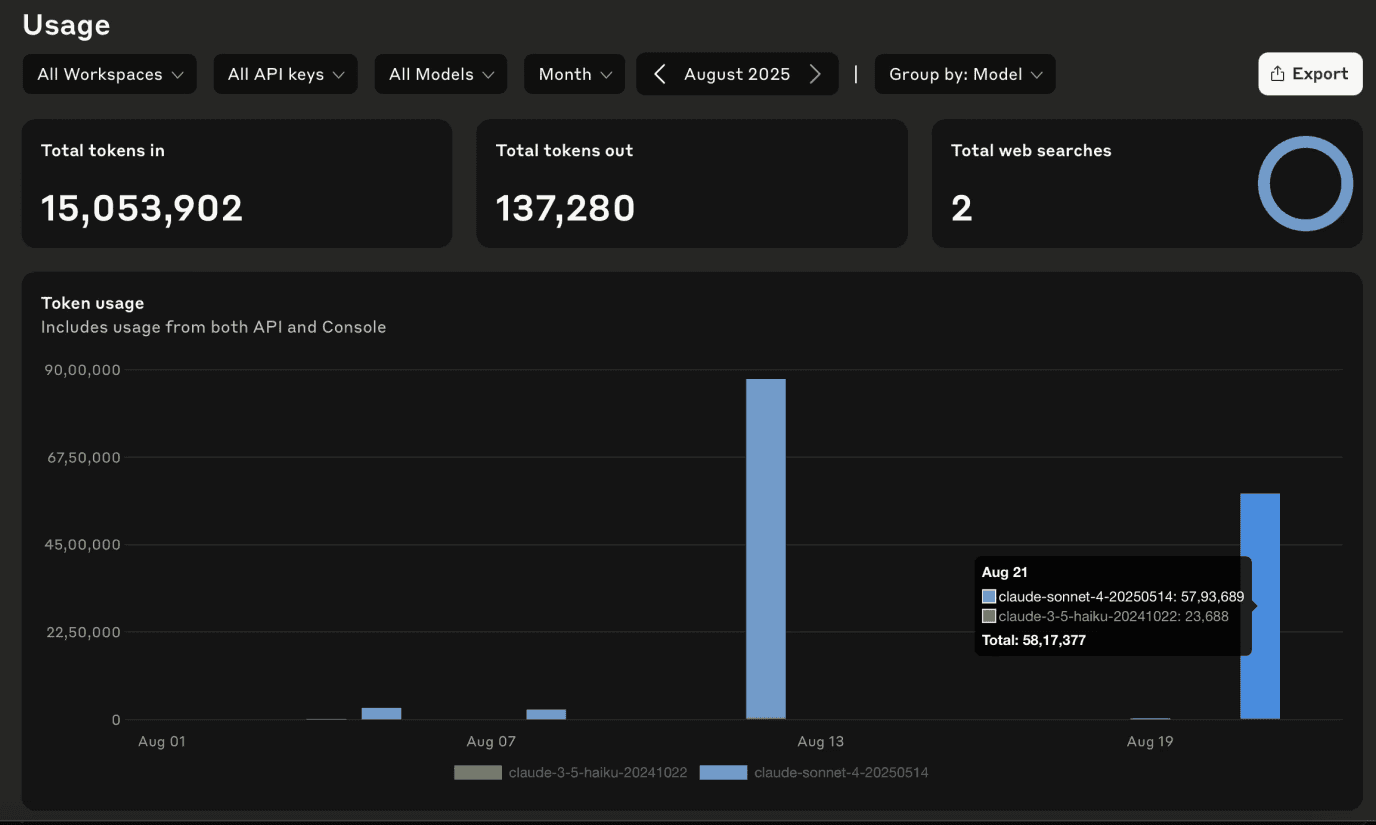Click the Export share icon
The width and height of the screenshot is (1376, 825).
click(x=1276, y=73)
